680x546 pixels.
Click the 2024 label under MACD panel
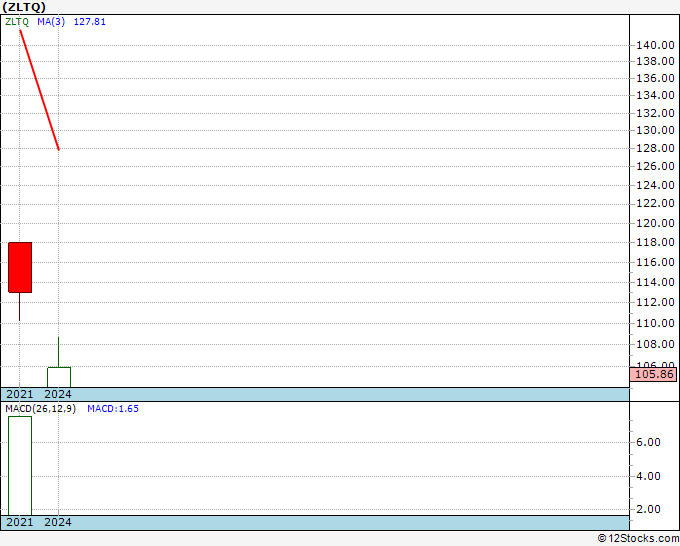click(58, 522)
